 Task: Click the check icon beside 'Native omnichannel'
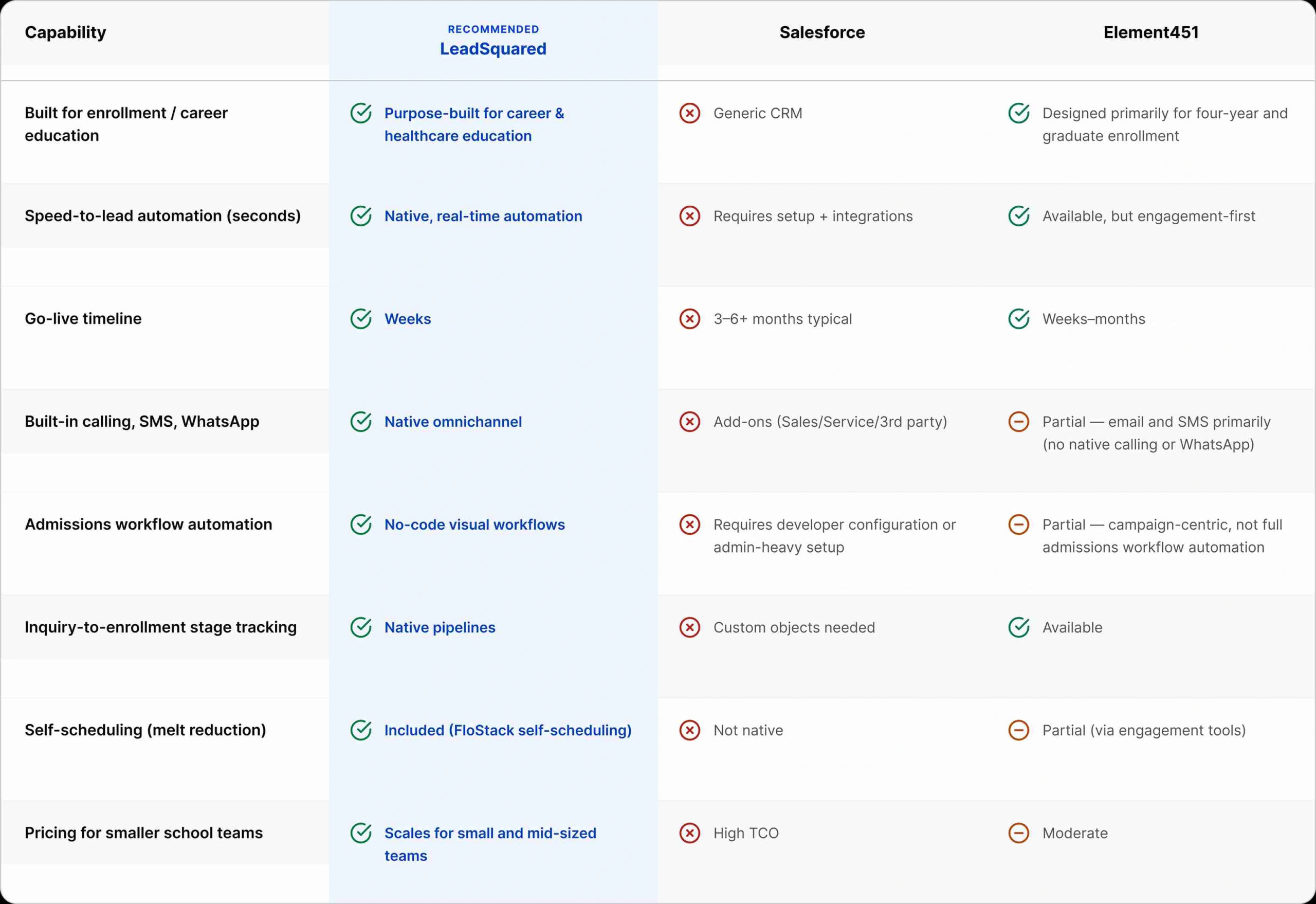(361, 422)
